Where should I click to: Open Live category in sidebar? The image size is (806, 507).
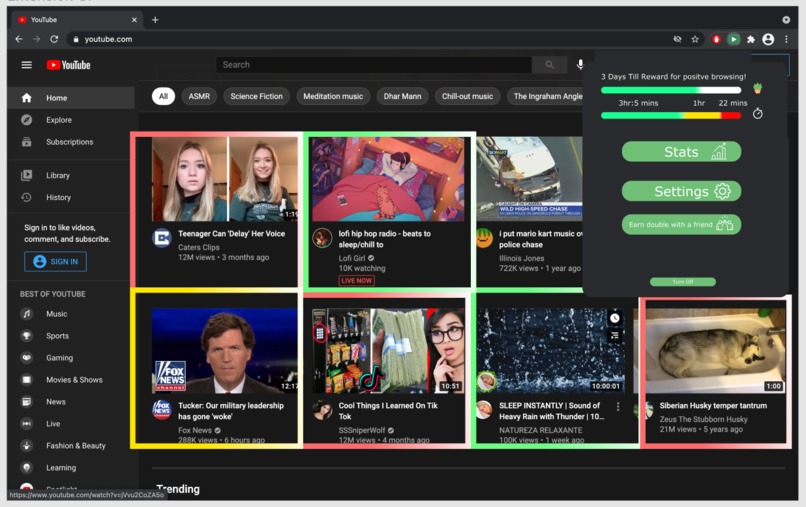(x=71, y=424)
